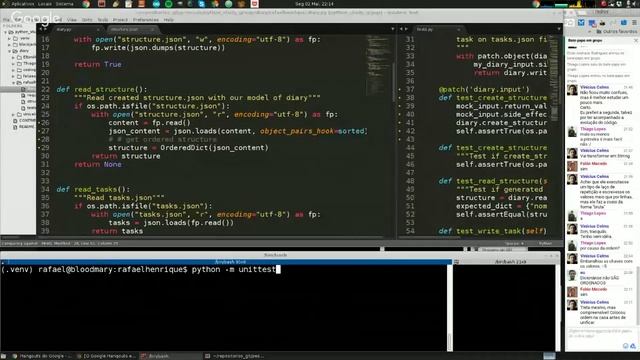Click the 'Vai transformar em String' chat message
This screenshot has width=640, height=360.
[600, 156]
